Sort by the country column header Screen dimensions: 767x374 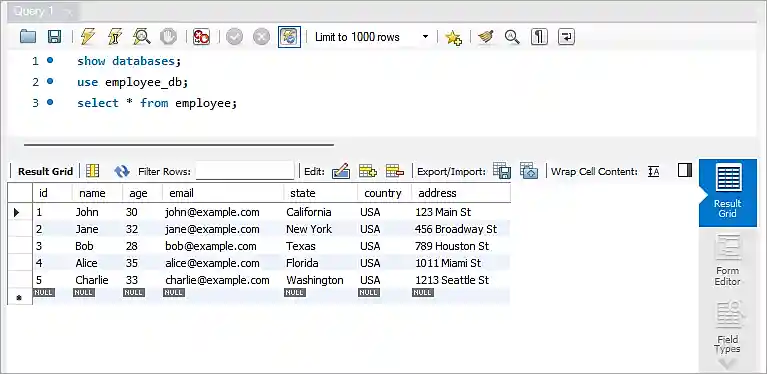pos(384,193)
